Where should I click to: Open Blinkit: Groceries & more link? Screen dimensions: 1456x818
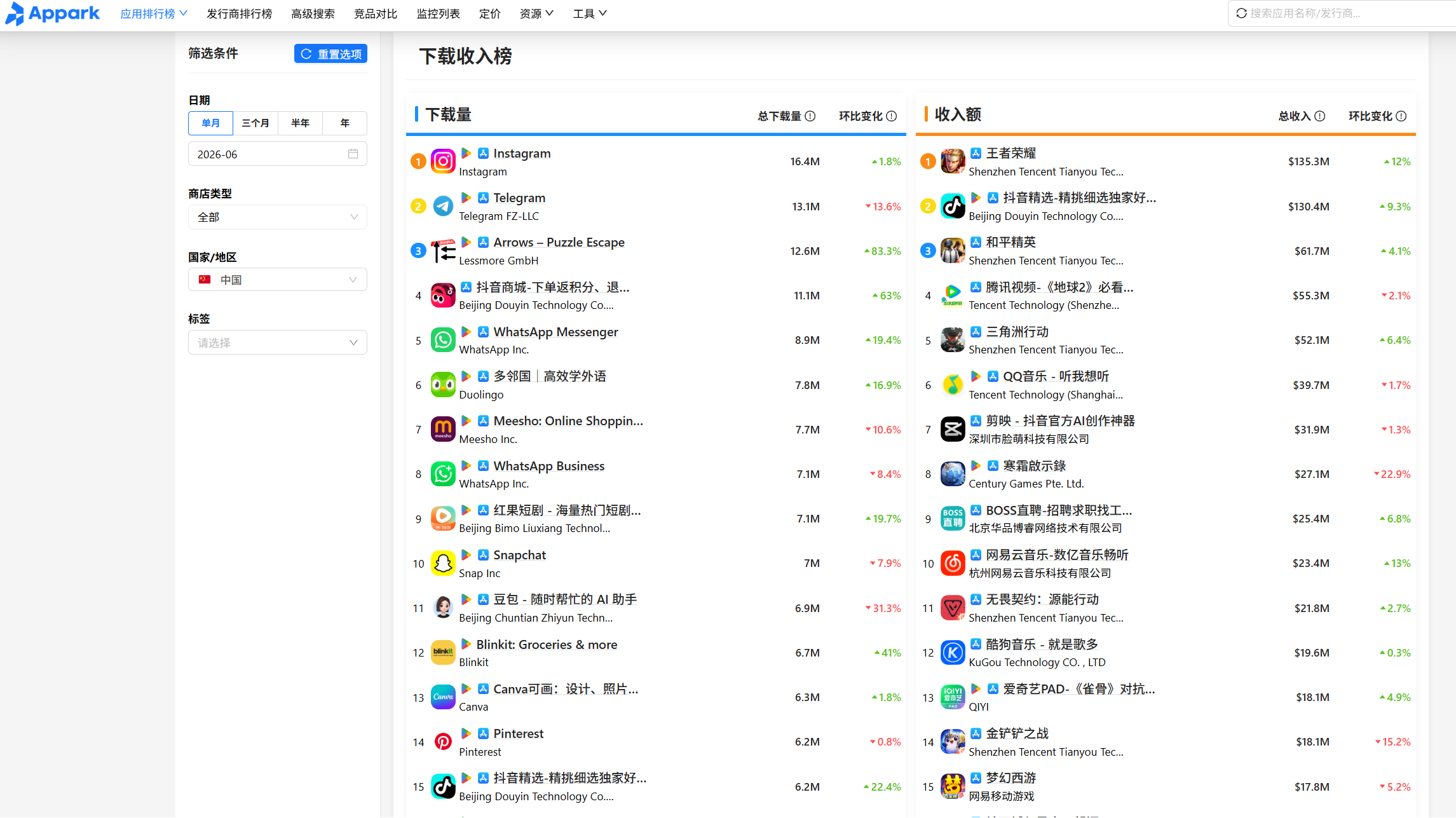pos(547,644)
